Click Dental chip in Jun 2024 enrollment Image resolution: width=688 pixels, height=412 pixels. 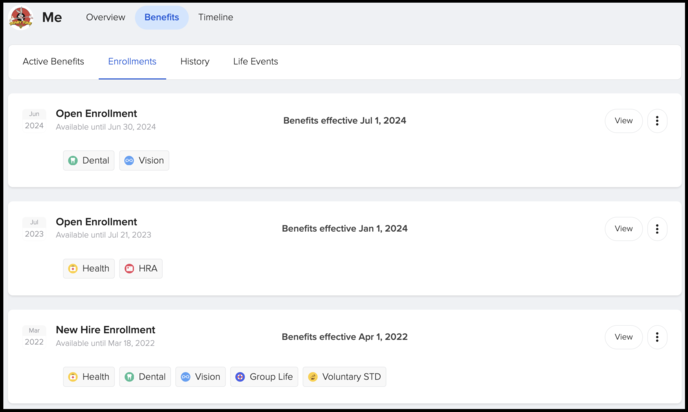coord(89,161)
